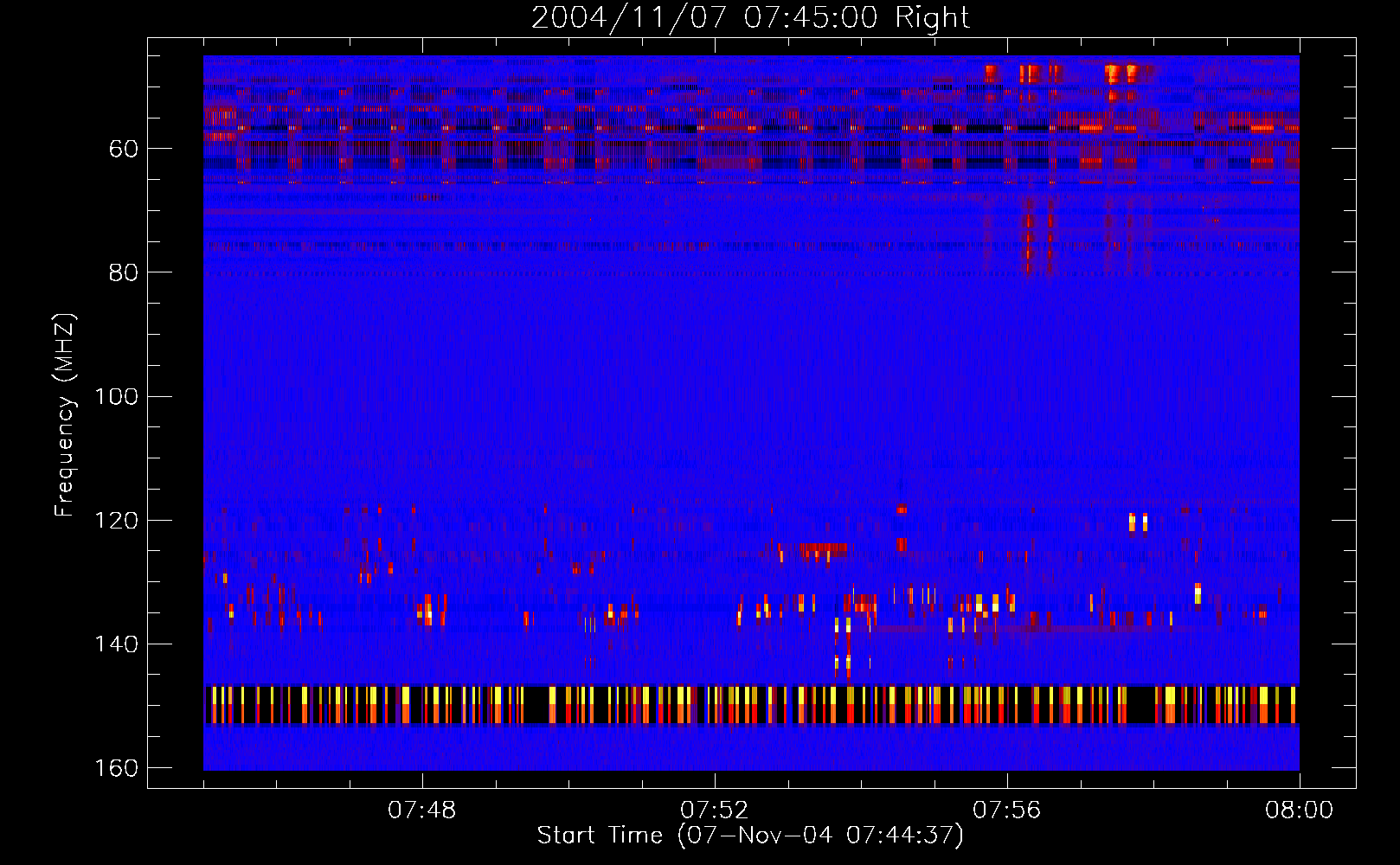This screenshot has width=1400, height=865.
Task: Click the 60 frequency tick label
Action: pos(124,149)
